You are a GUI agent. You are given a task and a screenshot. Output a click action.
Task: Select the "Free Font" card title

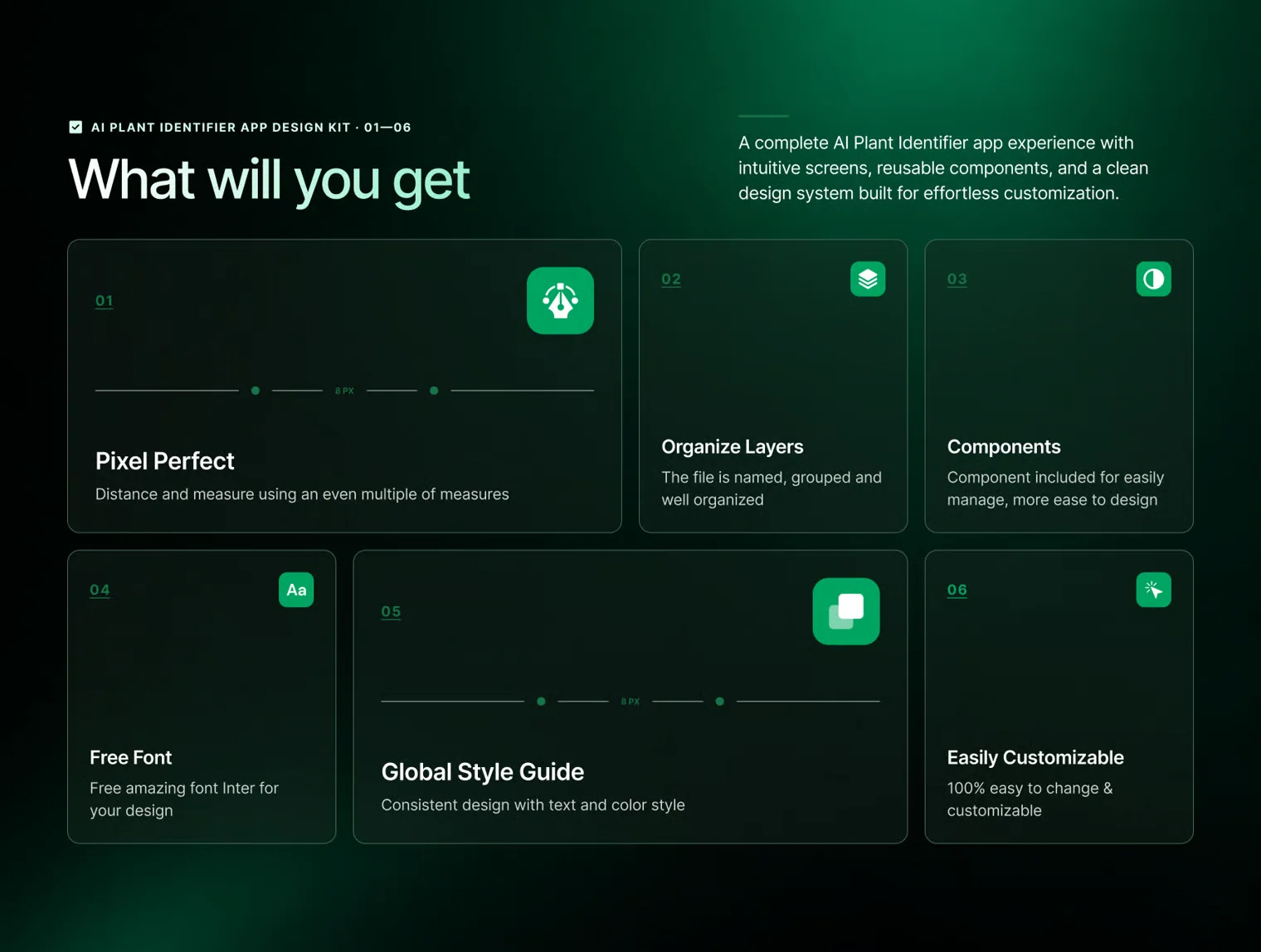click(131, 757)
